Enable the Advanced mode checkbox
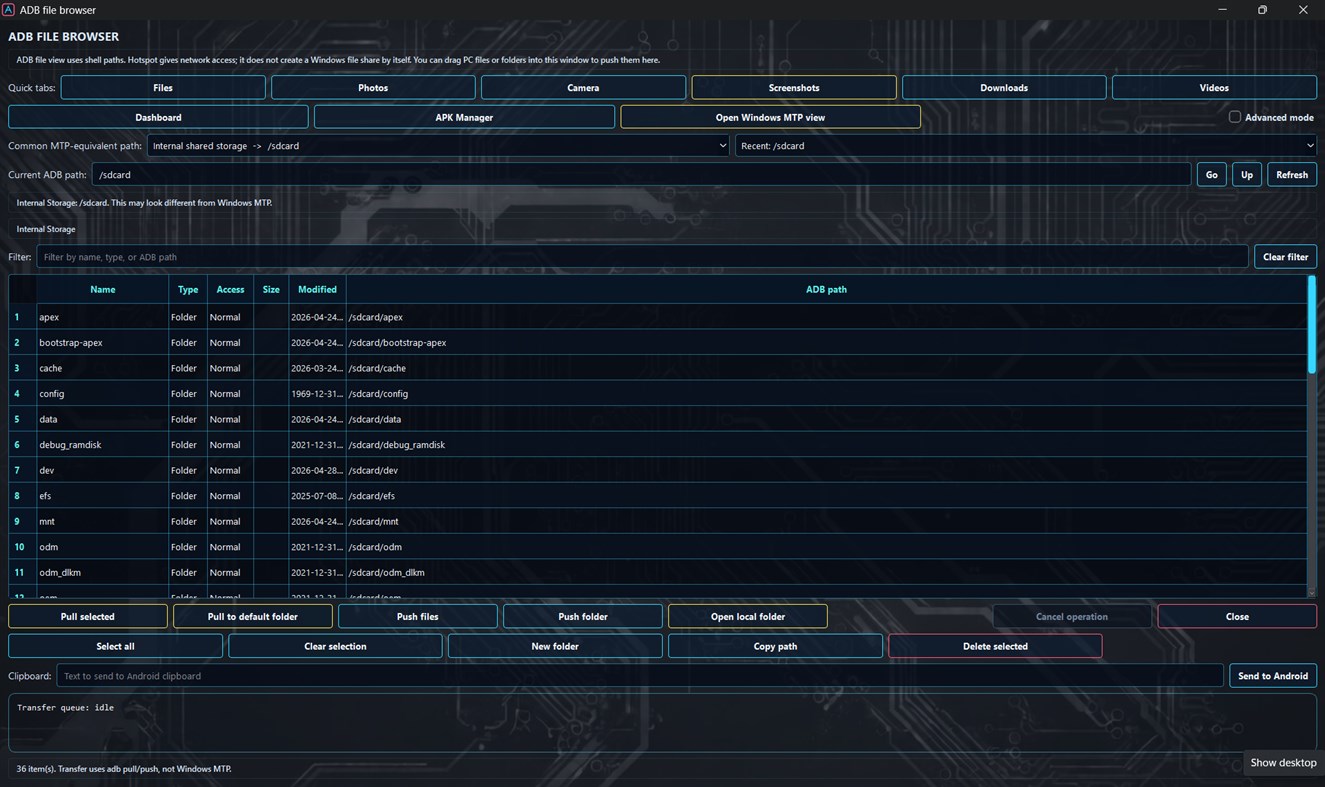1325x787 pixels. point(1235,117)
